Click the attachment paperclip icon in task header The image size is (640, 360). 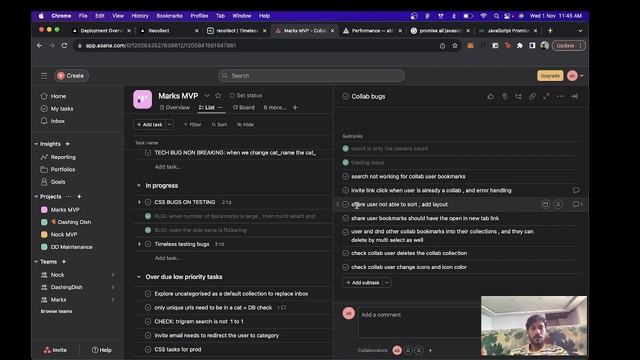tap(504, 96)
